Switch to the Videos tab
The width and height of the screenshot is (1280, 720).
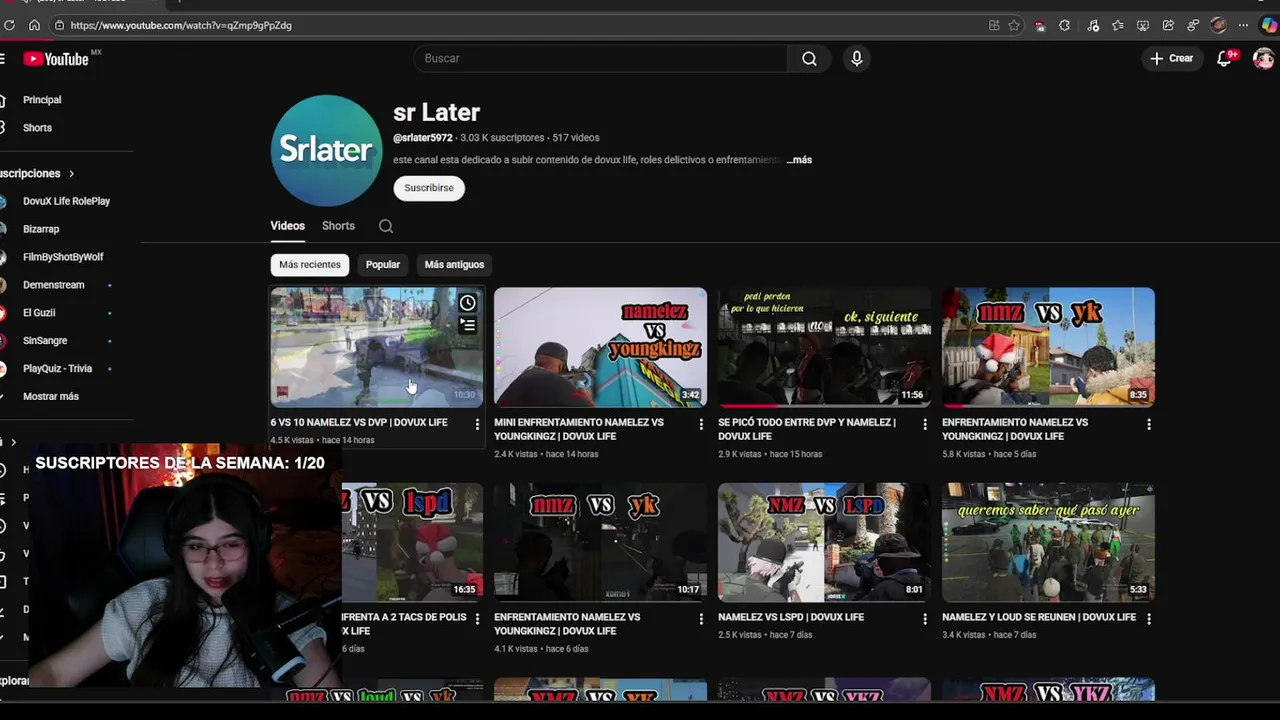click(x=287, y=226)
